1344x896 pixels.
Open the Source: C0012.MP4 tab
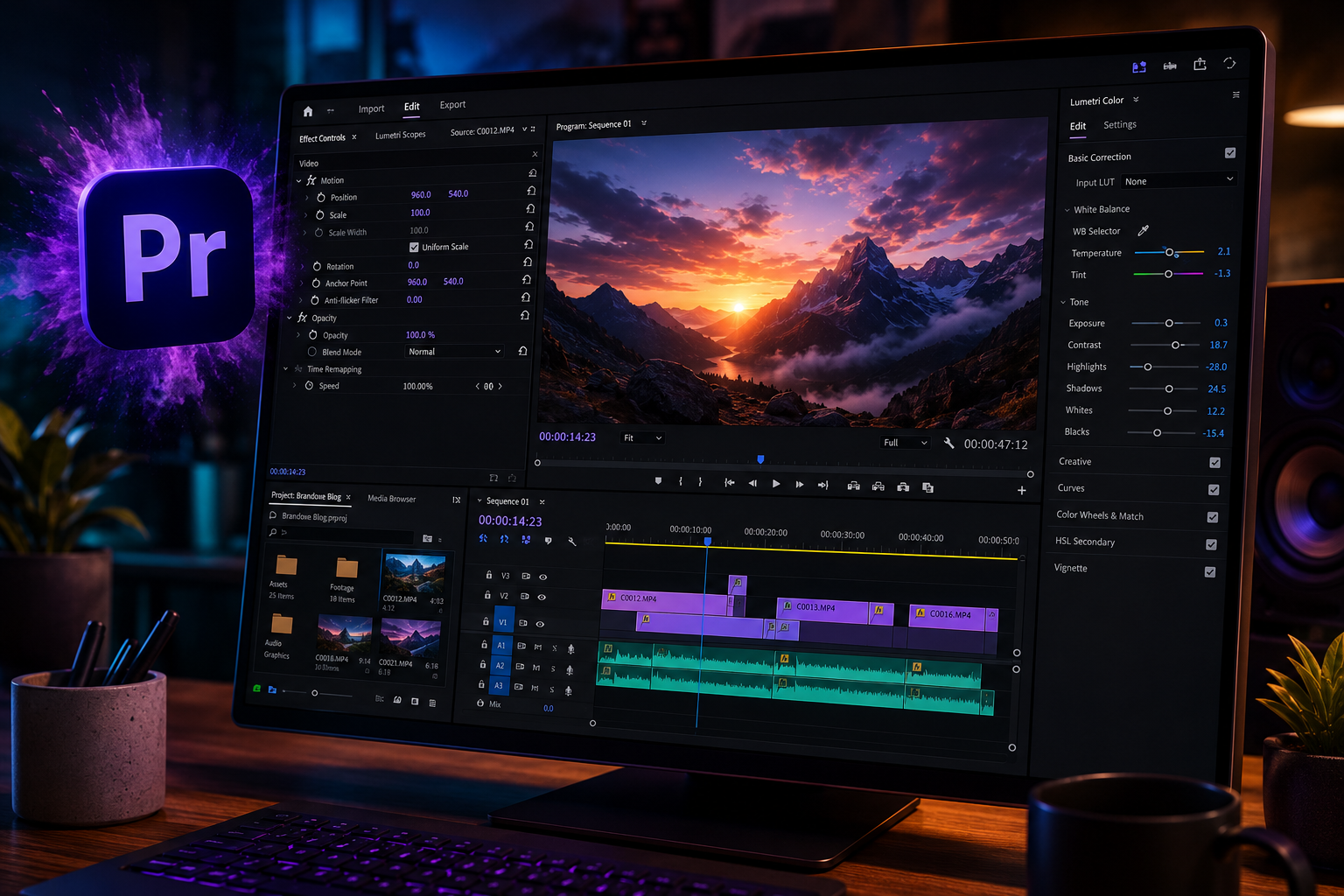[482, 131]
